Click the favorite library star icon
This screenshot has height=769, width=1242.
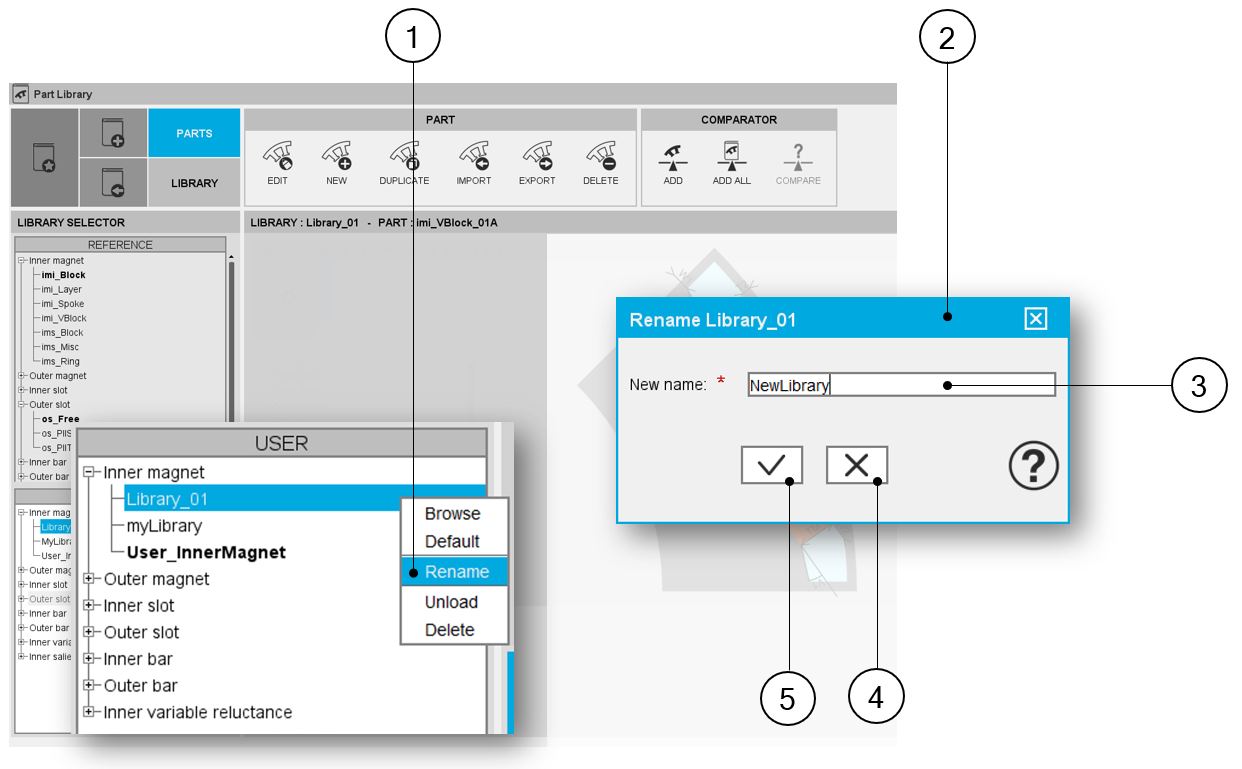44,157
